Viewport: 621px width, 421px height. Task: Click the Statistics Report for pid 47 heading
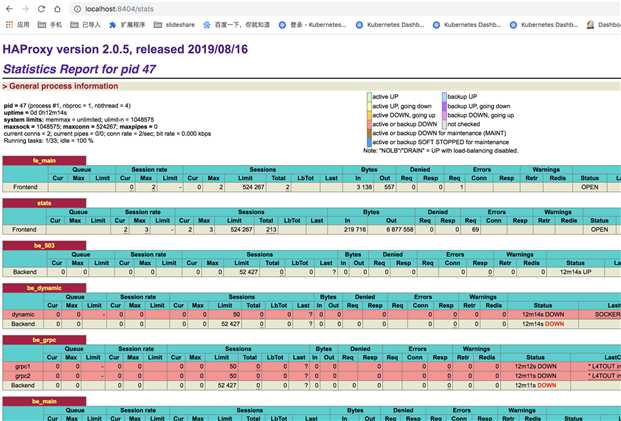point(79,69)
